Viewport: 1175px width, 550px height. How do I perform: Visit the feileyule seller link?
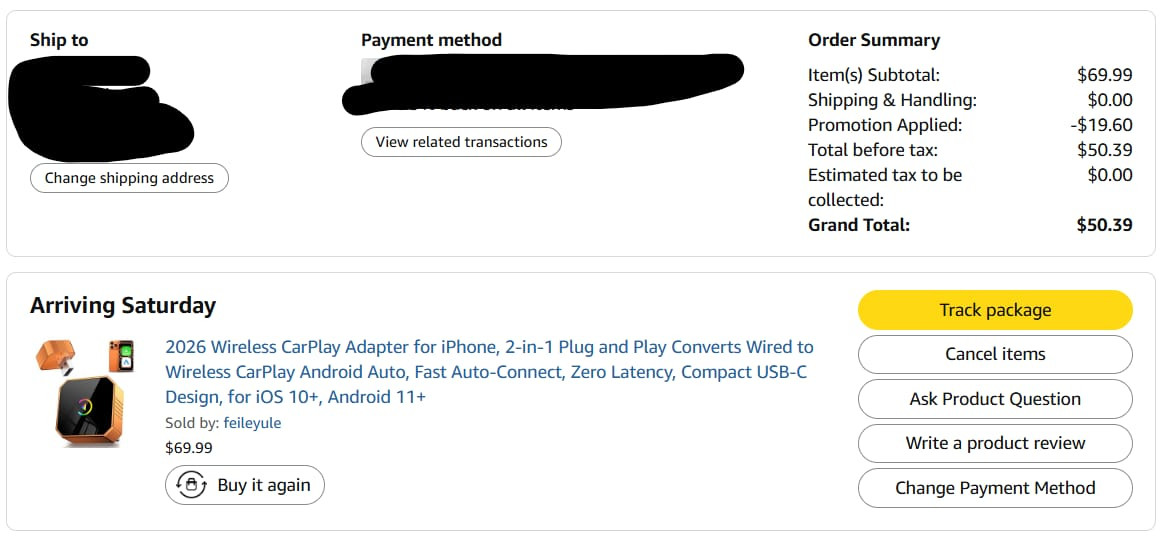tap(252, 423)
